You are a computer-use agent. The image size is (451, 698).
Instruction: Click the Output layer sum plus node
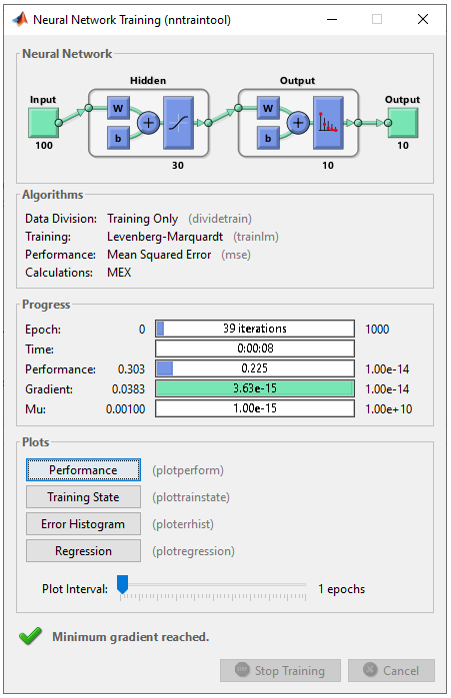pyautogui.click(x=298, y=123)
